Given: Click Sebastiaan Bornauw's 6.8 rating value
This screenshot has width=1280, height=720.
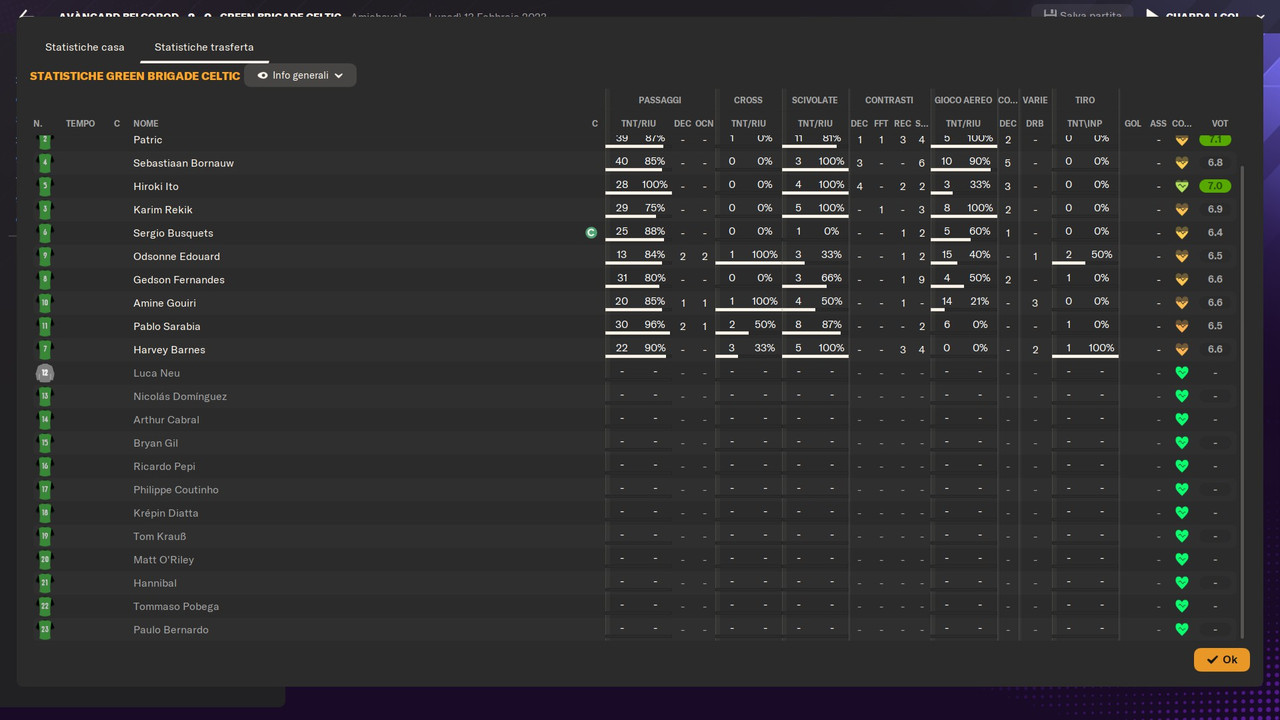Looking at the screenshot, I should [x=1215, y=163].
